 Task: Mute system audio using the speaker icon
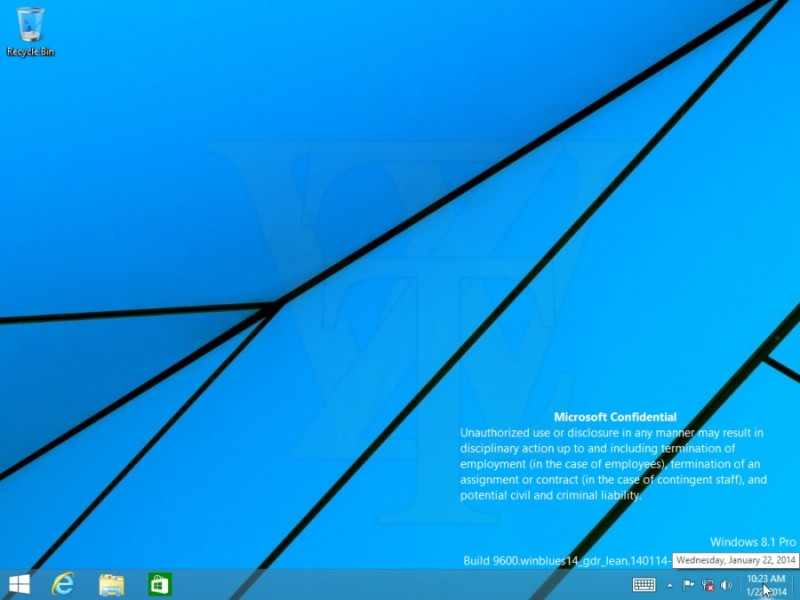tap(726, 584)
